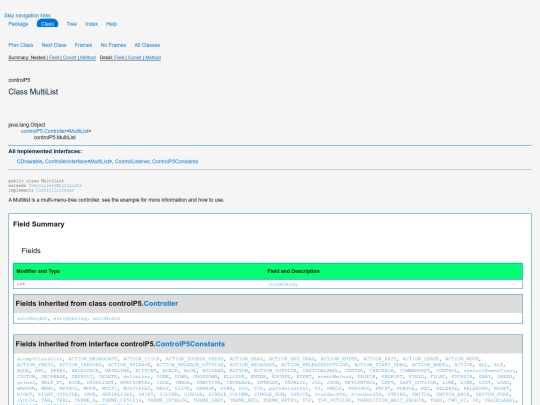The image size is (540, 405).
Task: Jump to Constr in the Summary row
Action: [x=70, y=58]
